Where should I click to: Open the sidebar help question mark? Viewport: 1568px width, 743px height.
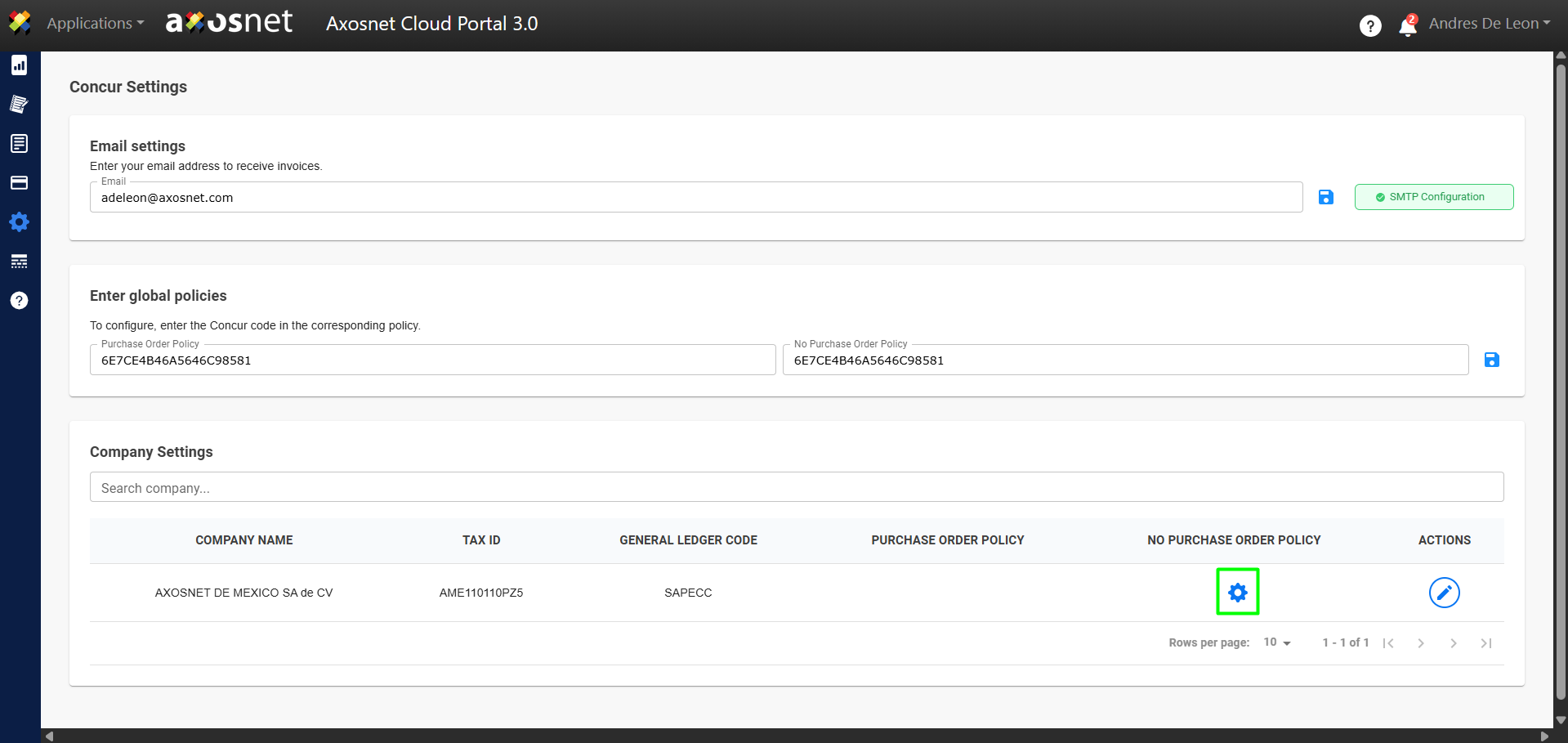click(20, 301)
